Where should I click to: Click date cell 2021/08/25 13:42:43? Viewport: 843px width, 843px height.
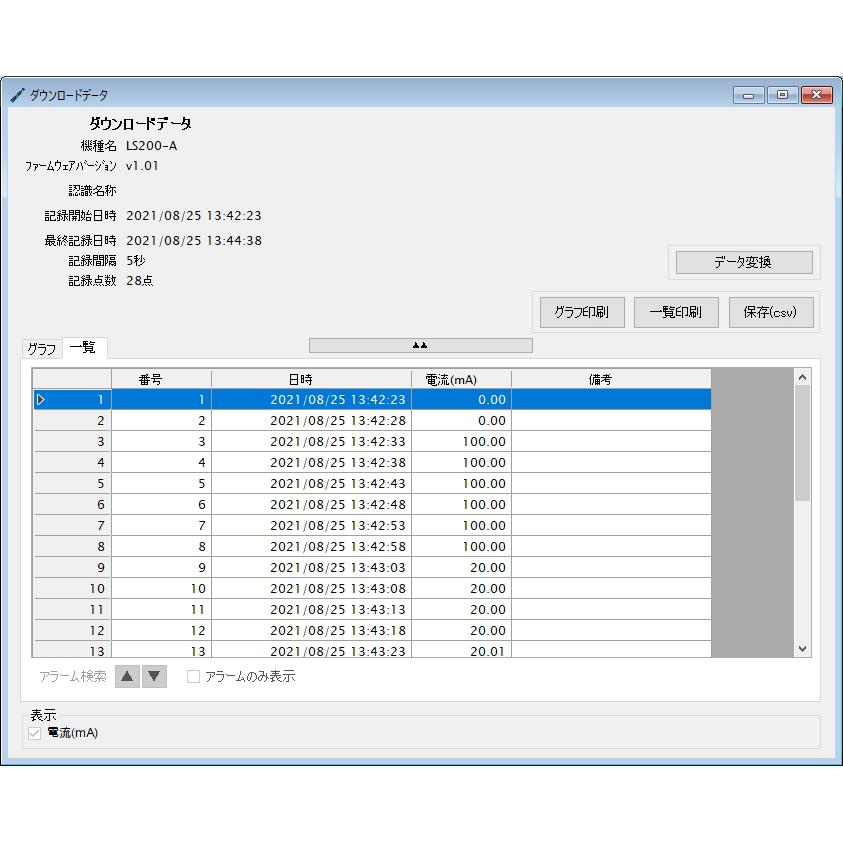click(x=311, y=483)
